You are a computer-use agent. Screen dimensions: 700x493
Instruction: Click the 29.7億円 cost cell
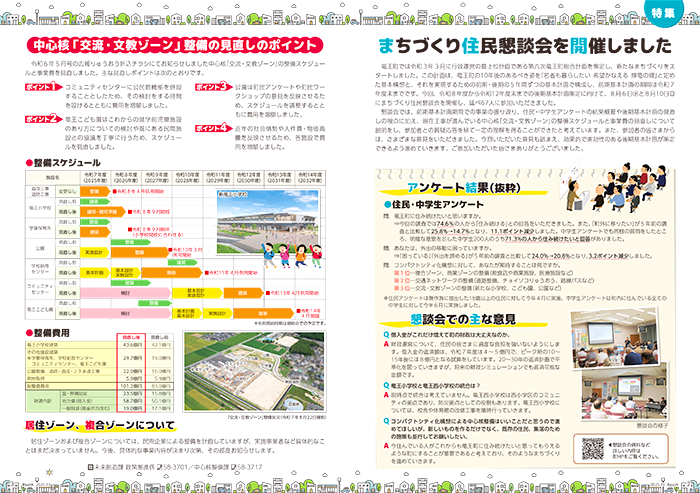pos(132,358)
